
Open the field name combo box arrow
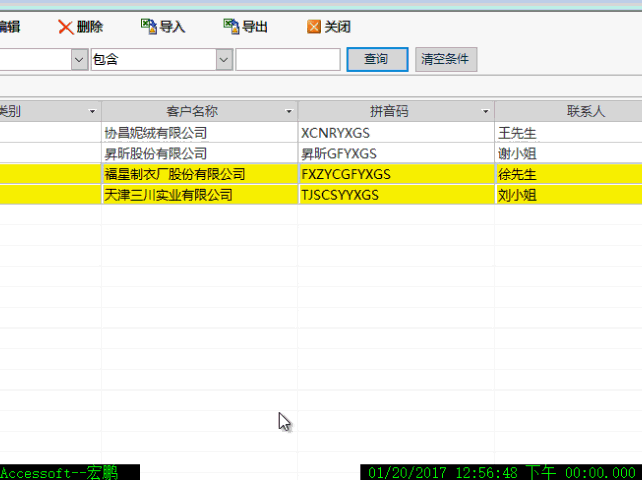pos(79,60)
